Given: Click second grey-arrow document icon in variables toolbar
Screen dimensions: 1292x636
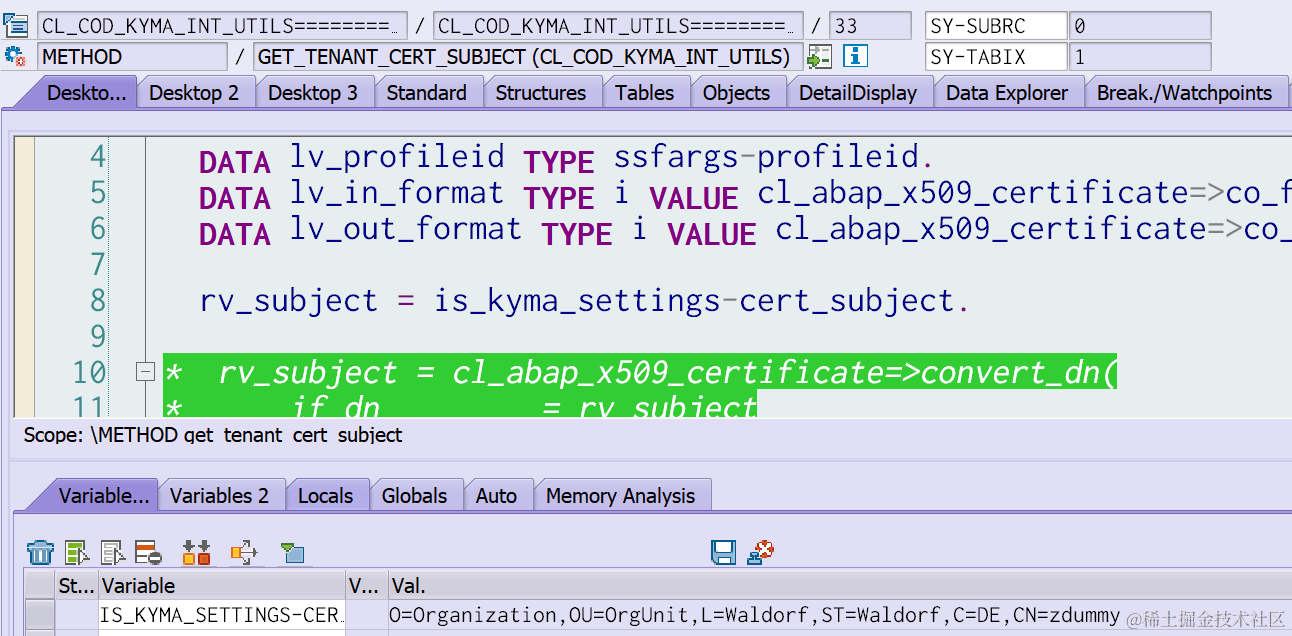Looking at the screenshot, I should tap(113, 552).
